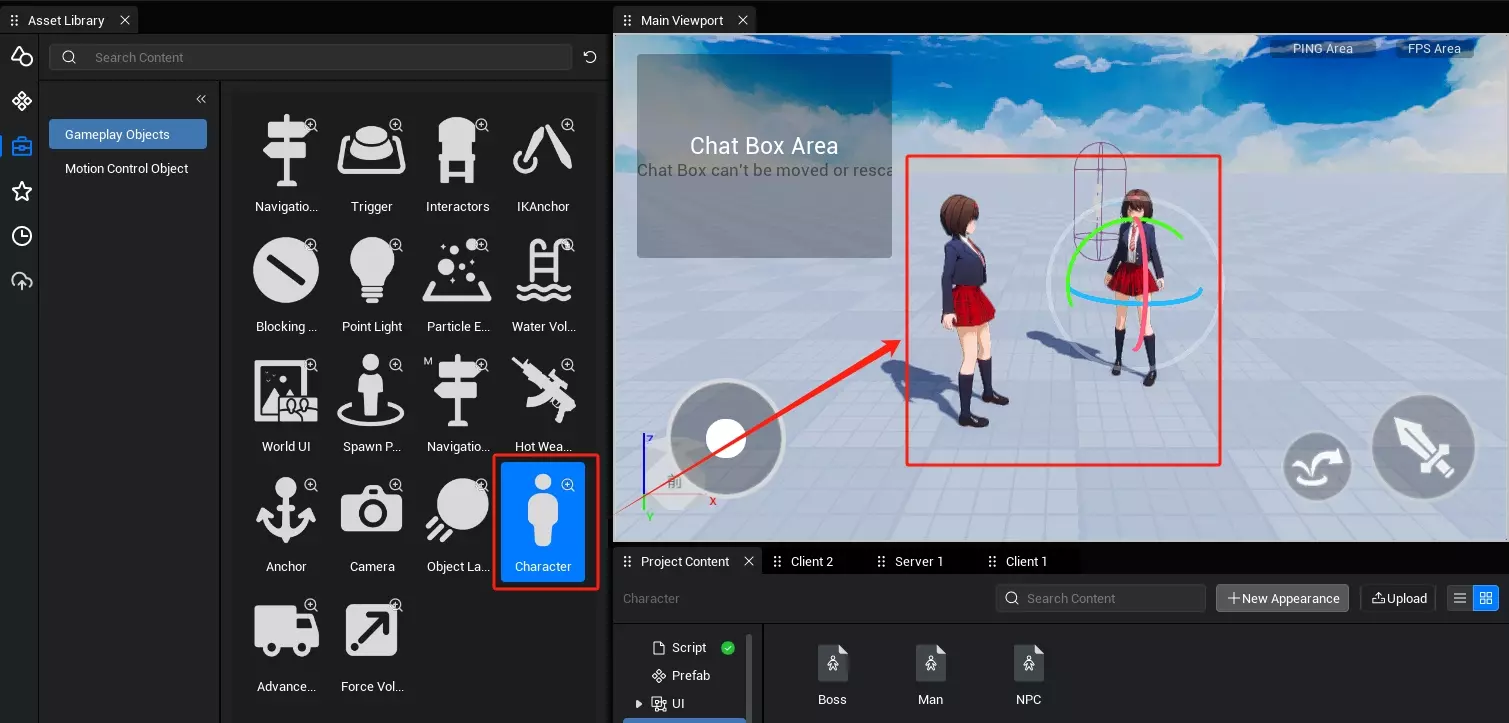Viewport: 1509px width, 723px height.
Task: Select the Point Light asset
Action: click(372, 285)
